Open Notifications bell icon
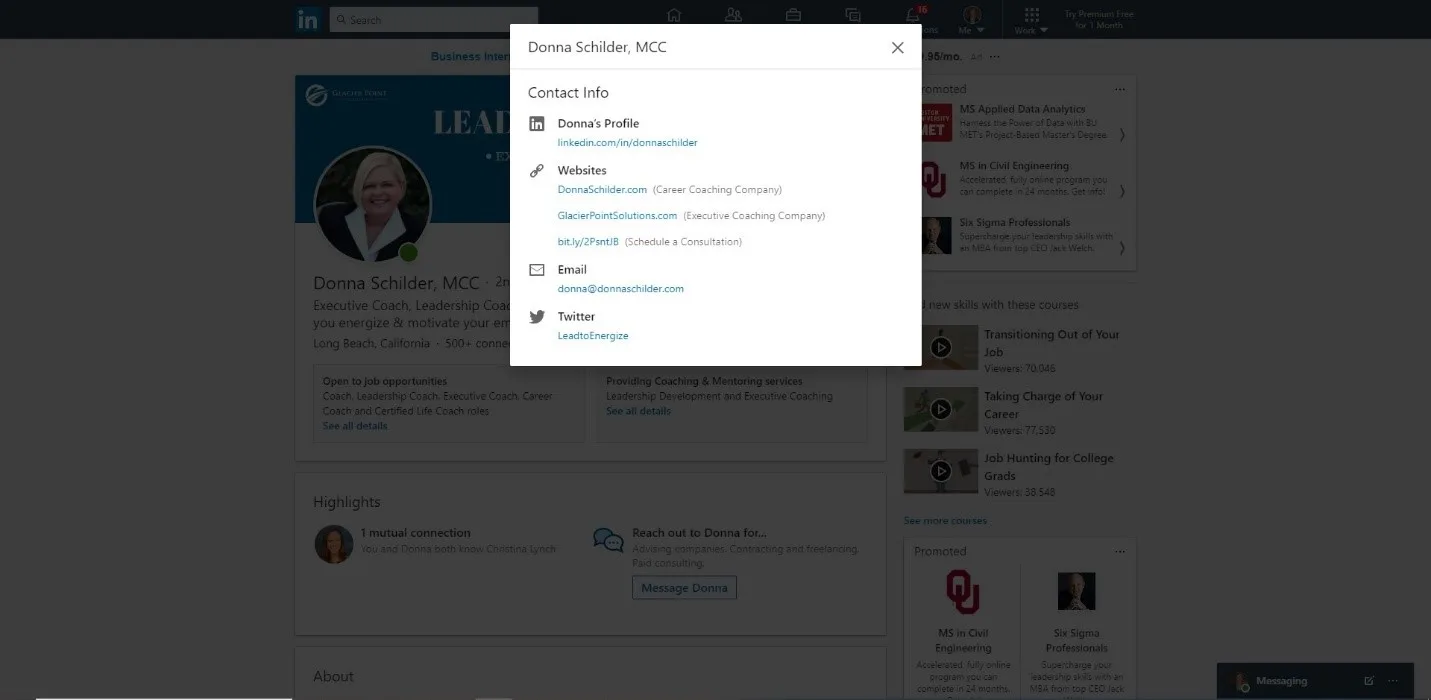The width and height of the screenshot is (1431, 700). [x=913, y=17]
